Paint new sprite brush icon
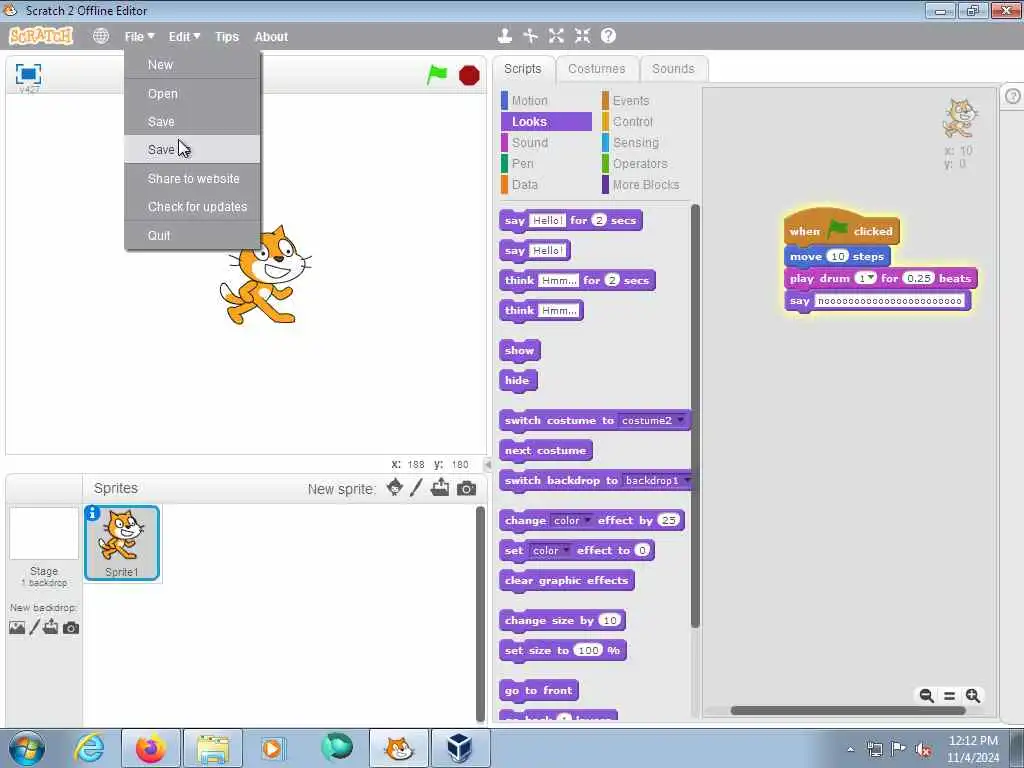 click(417, 488)
